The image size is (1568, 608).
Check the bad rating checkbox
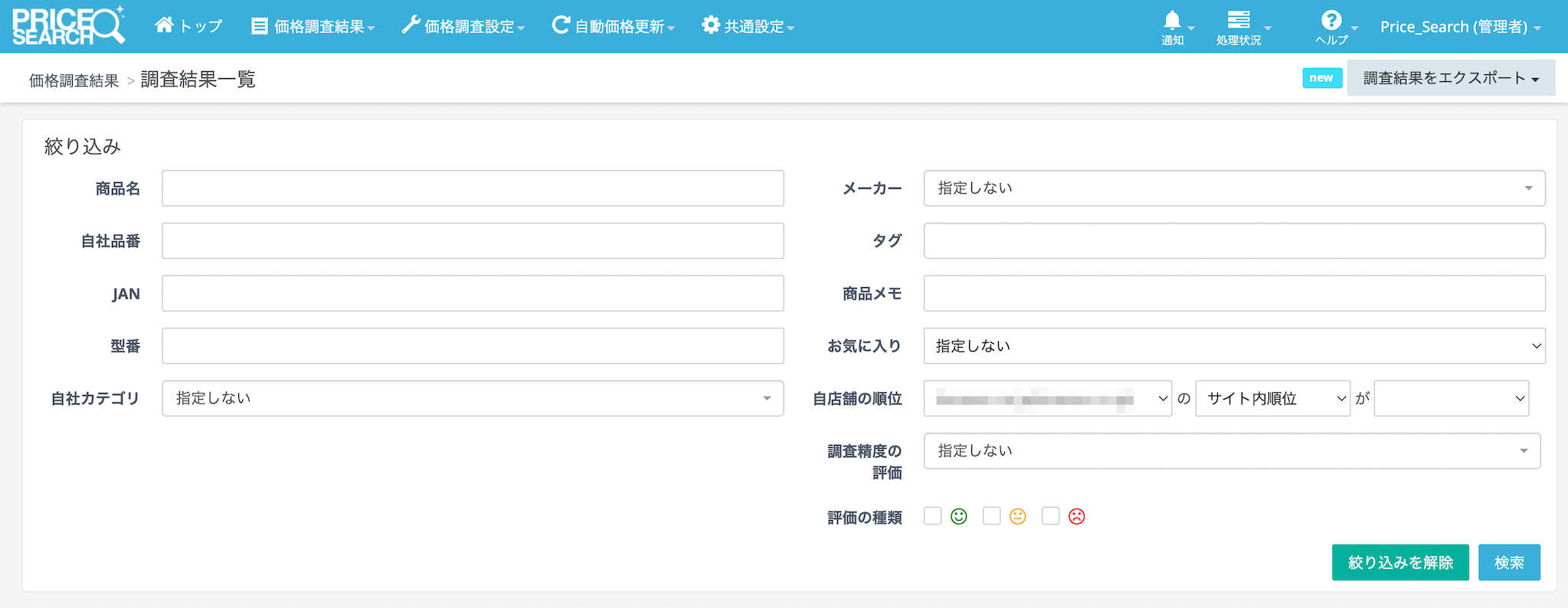coord(1050,516)
